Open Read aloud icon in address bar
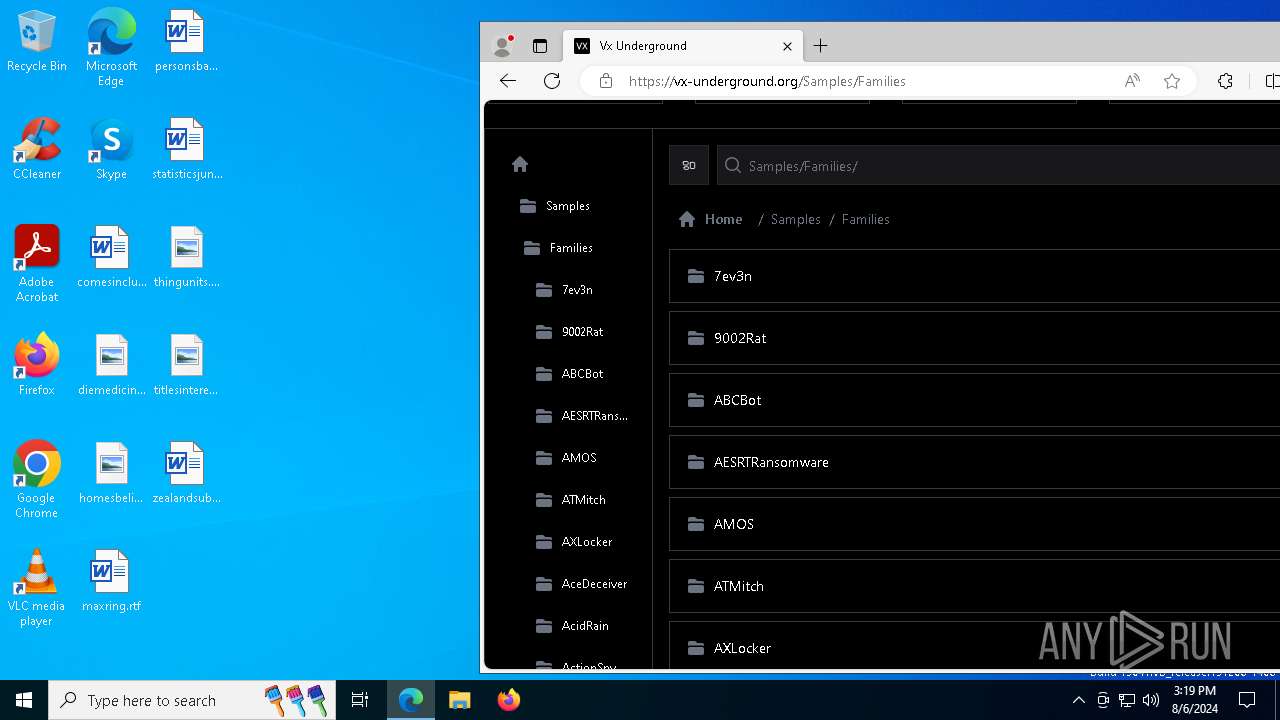Screen dimensions: 1280x720 1132,81
